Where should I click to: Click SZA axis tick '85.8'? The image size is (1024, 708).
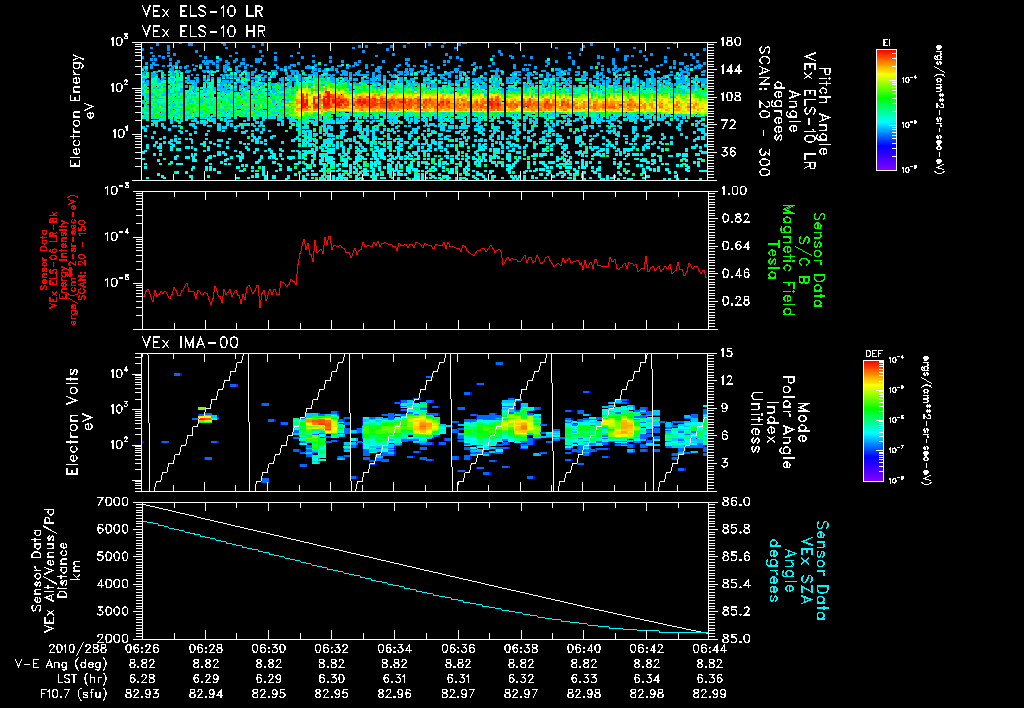[736, 529]
